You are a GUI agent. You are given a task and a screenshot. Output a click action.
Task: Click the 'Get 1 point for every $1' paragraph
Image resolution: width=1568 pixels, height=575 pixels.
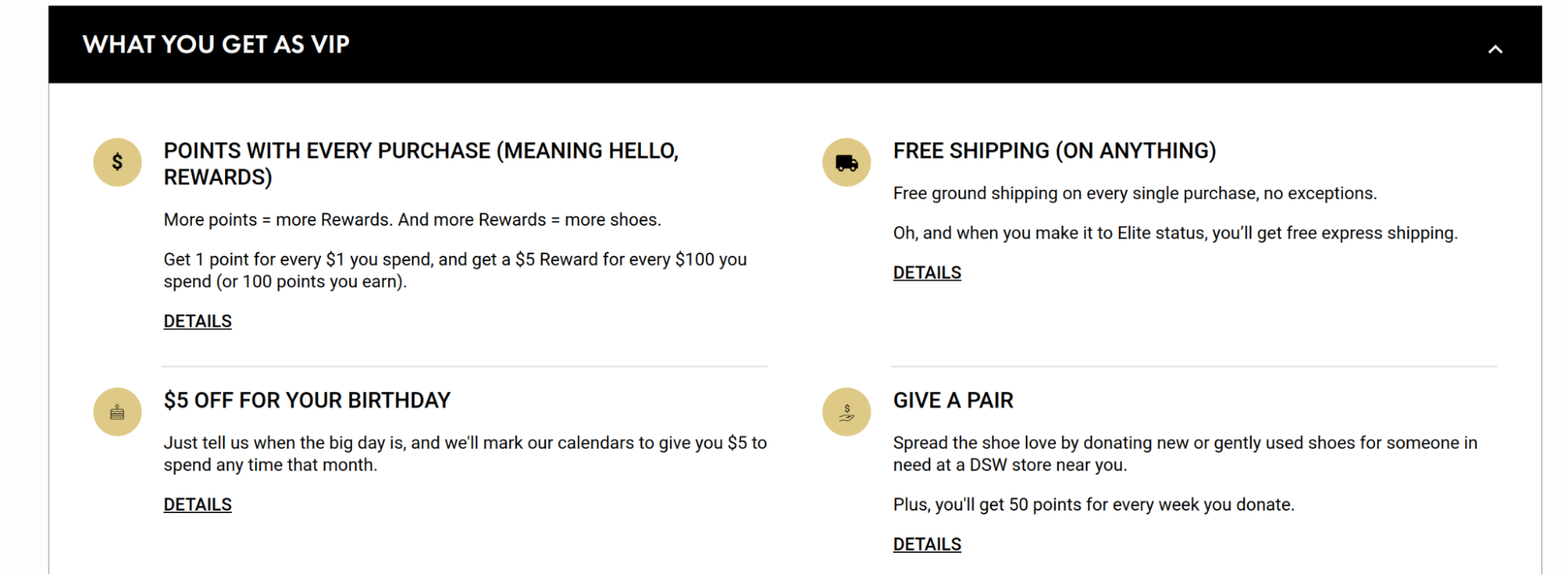click(455, 271)
